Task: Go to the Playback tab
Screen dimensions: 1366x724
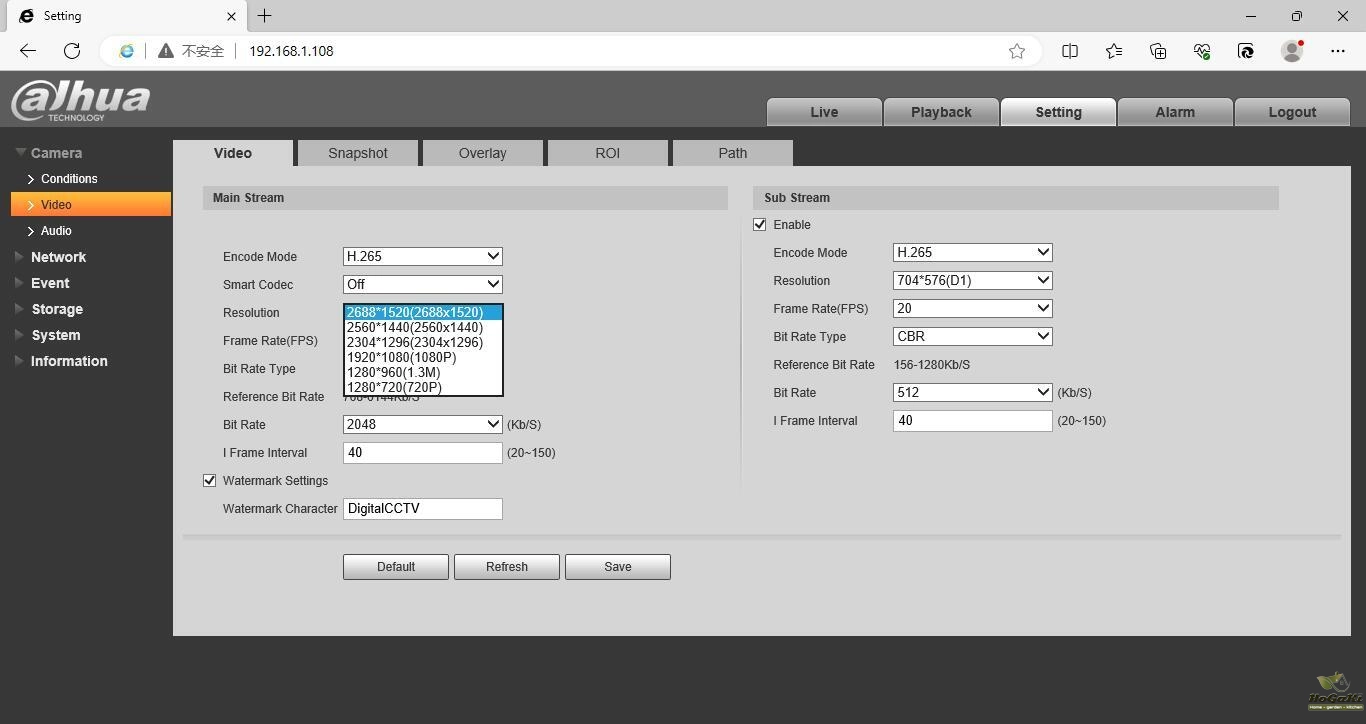Action: point(940,112)
